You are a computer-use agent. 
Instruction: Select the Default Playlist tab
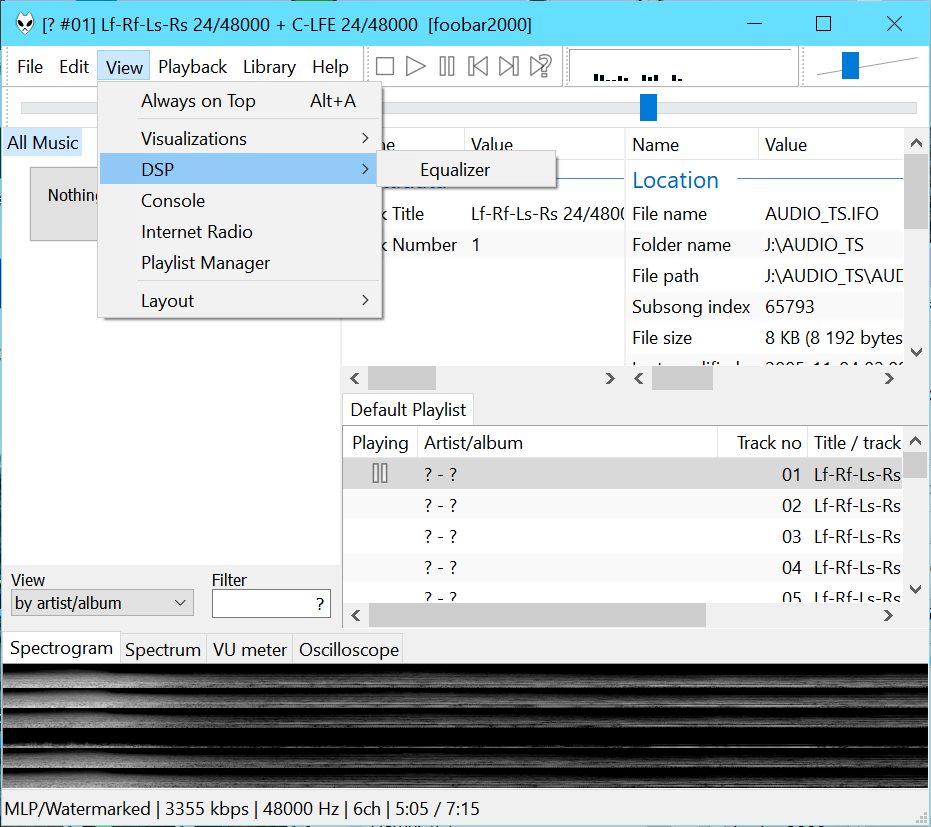408,410
